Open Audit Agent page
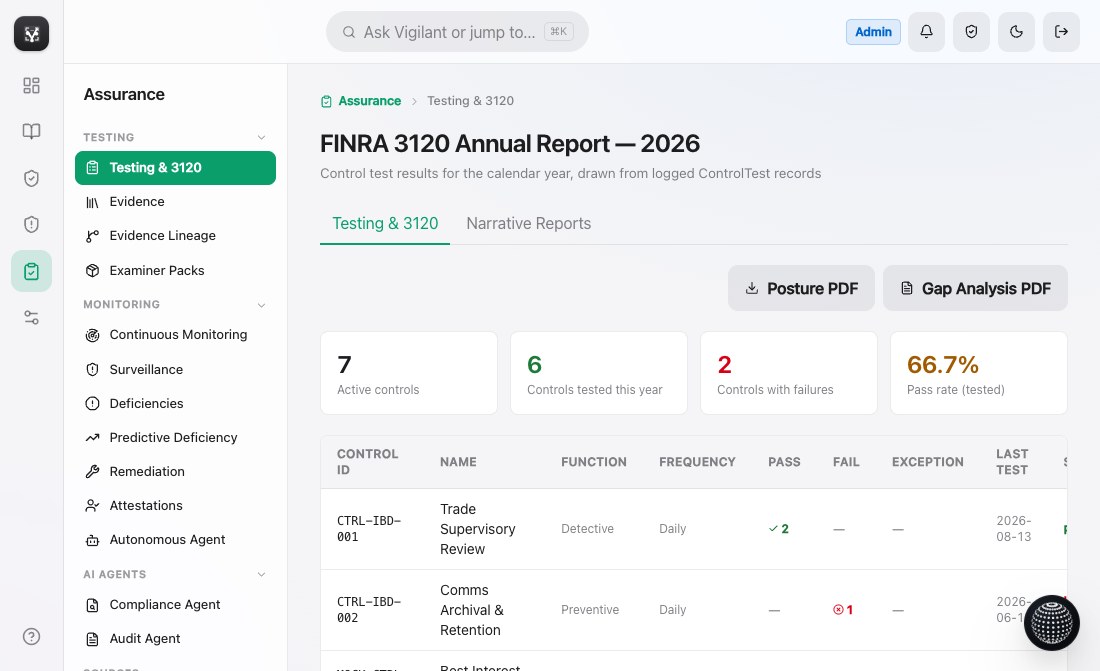Viewport: 1100px width, 671px height. (175, 639)
